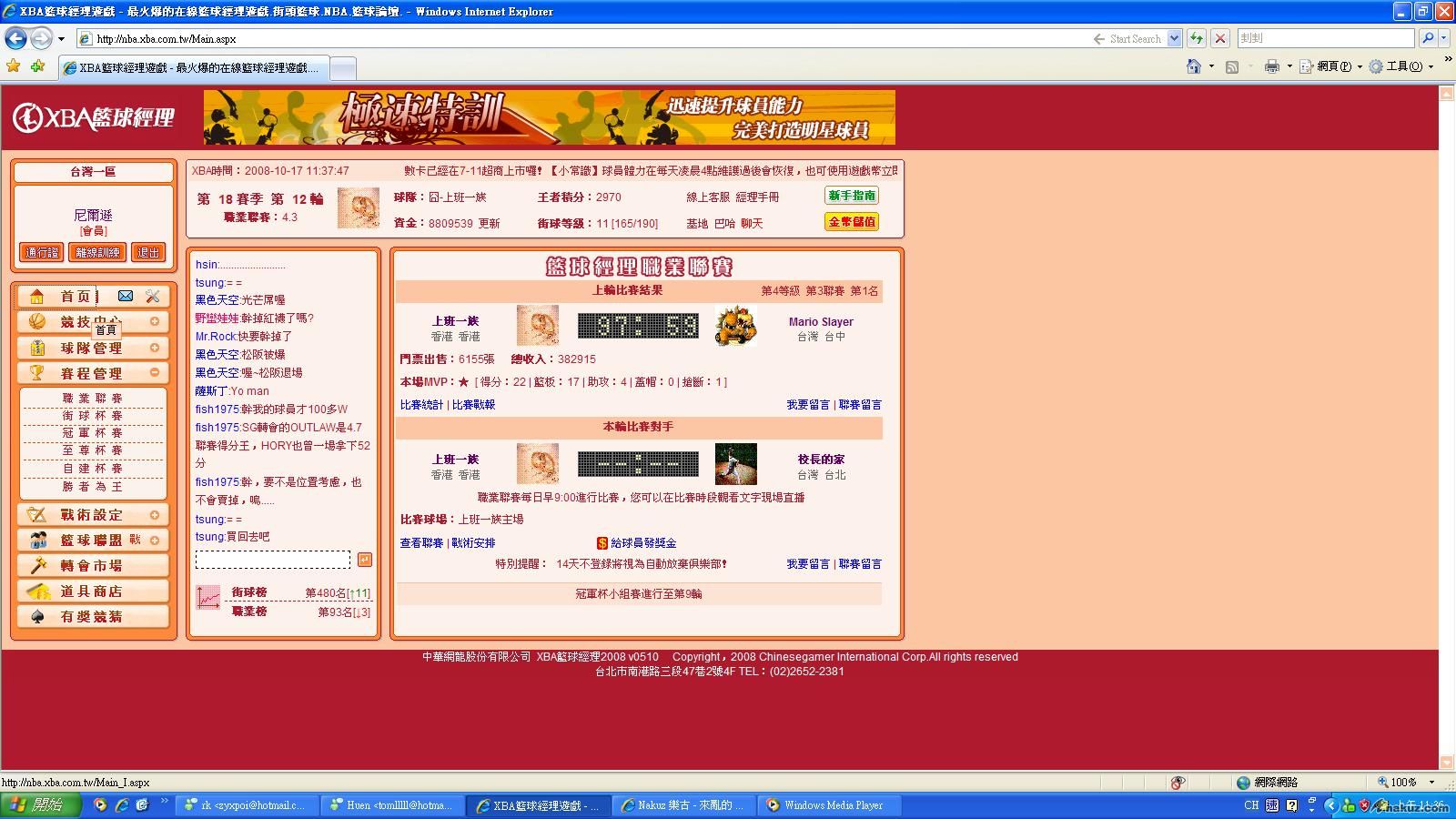Click the 離線訓練 button
The height and width of the screenshot is (819, 1456).
click(97, 252)
